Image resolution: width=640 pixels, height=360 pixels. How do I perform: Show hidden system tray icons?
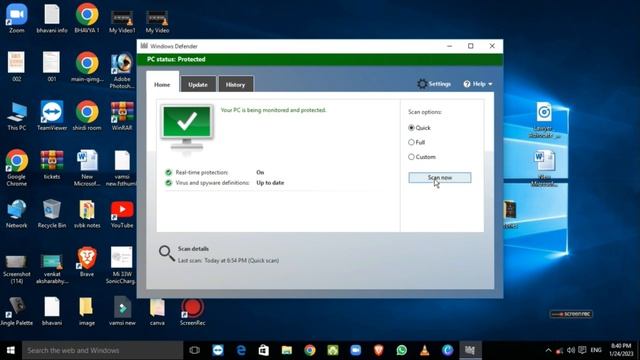click(x=548, y=350)
